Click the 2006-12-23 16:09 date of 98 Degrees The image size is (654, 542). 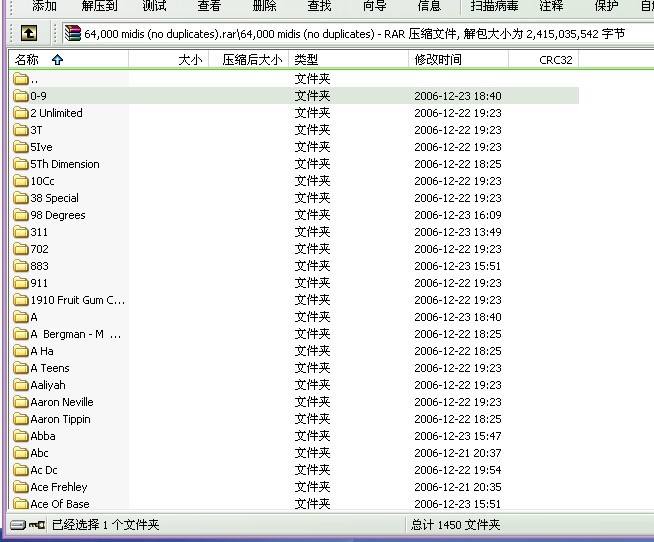[x=458, y=215]
